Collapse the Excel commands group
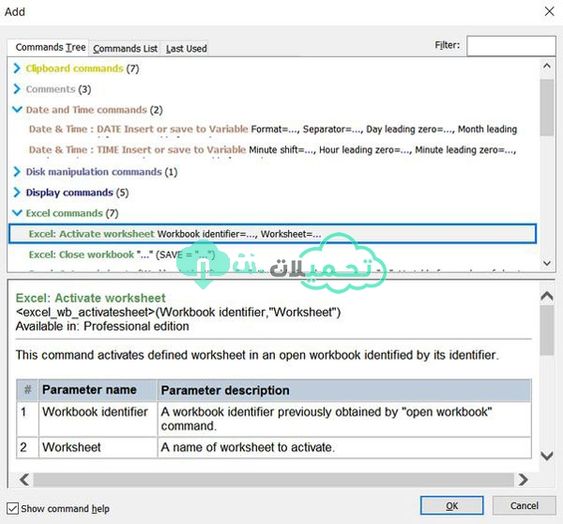Viewport: 563px width, 524px height. [17, 213]
